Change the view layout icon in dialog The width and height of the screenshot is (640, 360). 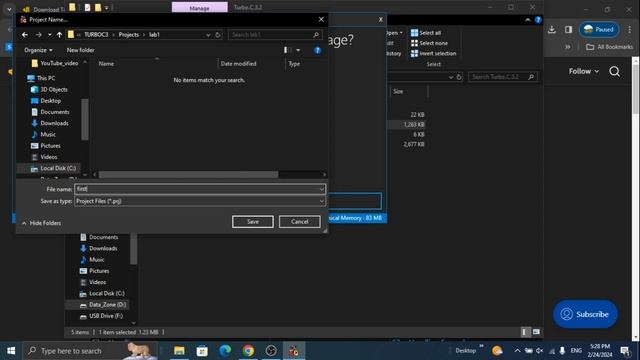pos(287,50)
